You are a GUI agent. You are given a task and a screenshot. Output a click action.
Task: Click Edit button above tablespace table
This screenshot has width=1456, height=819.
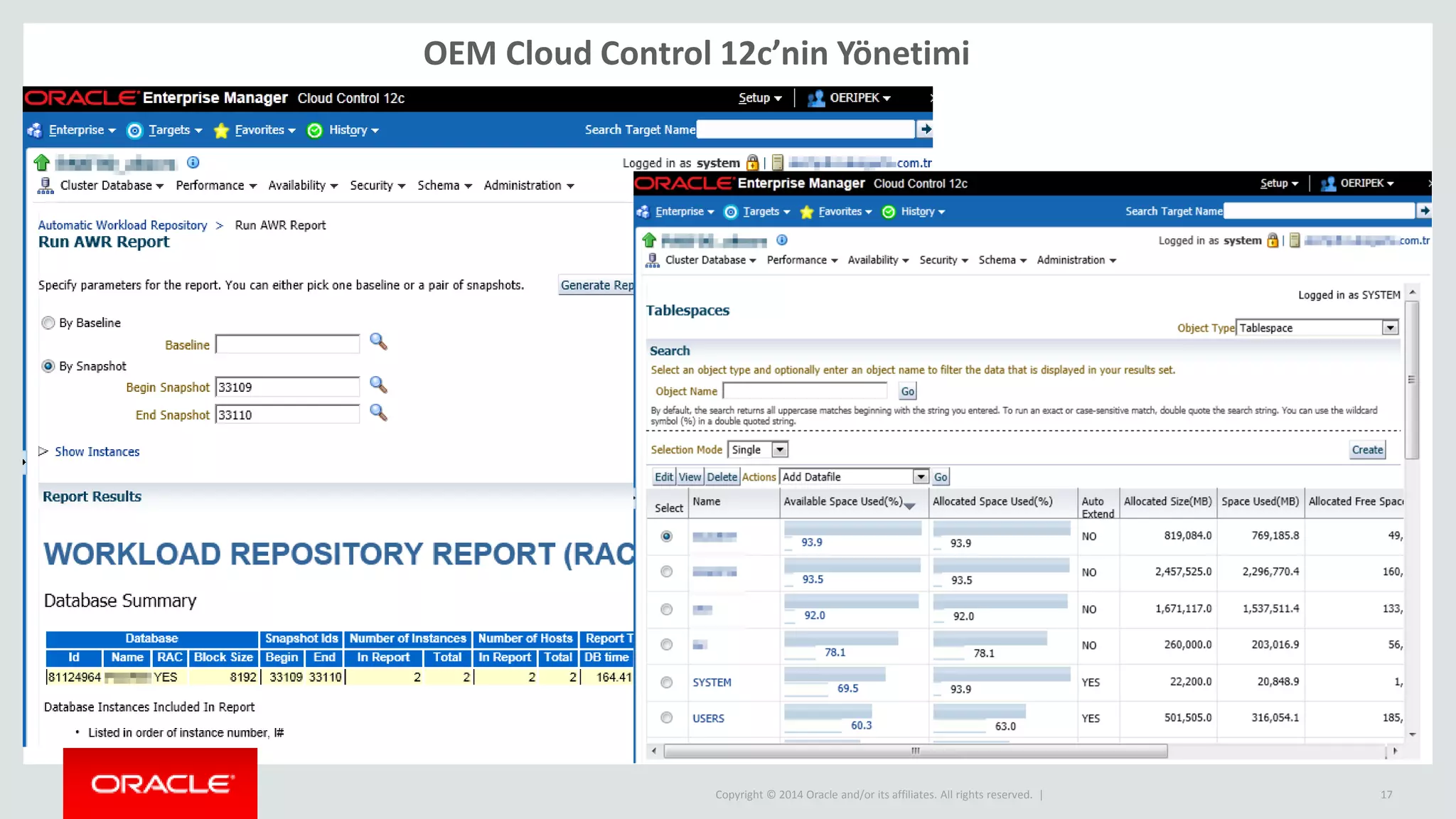click(x=663, y=477)
